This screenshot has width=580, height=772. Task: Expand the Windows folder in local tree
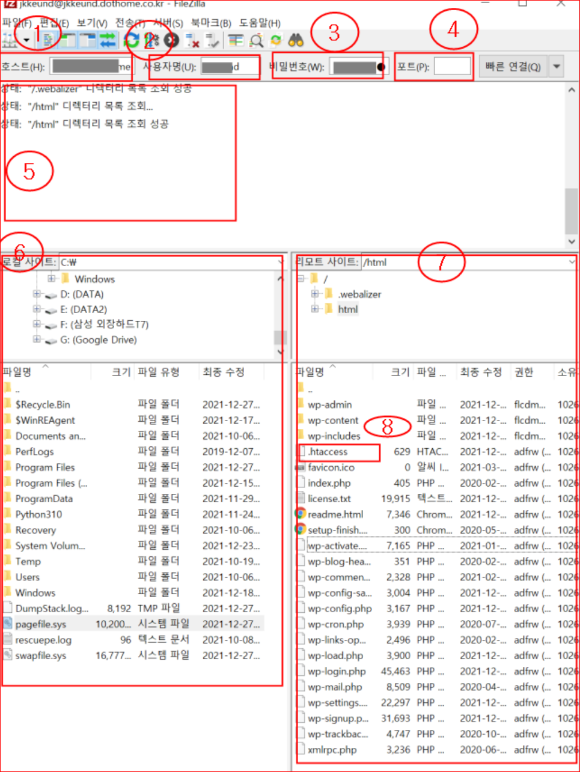51,279
